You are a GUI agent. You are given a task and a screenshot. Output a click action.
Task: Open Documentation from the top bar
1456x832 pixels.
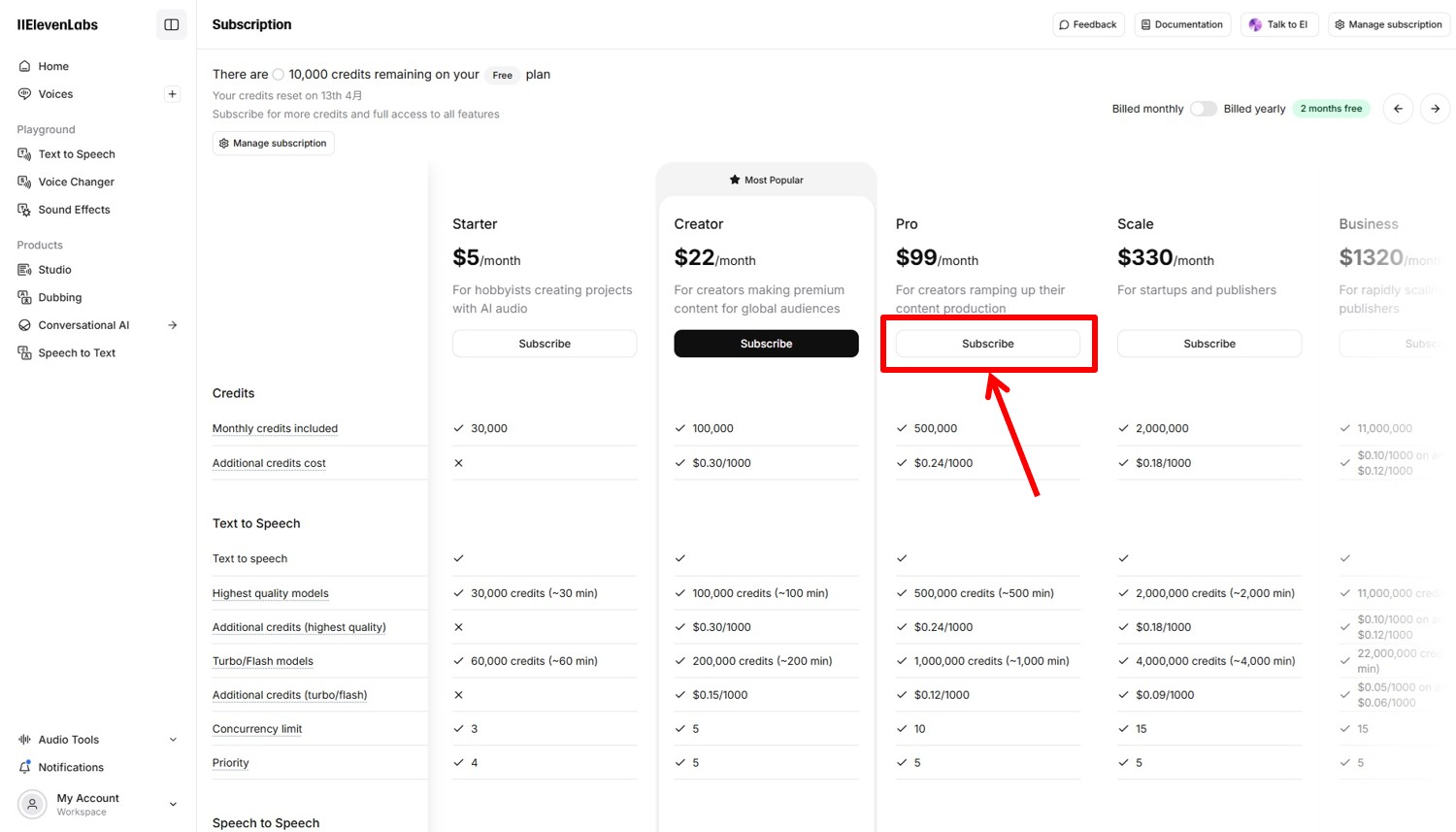(x=1181, y=24)
